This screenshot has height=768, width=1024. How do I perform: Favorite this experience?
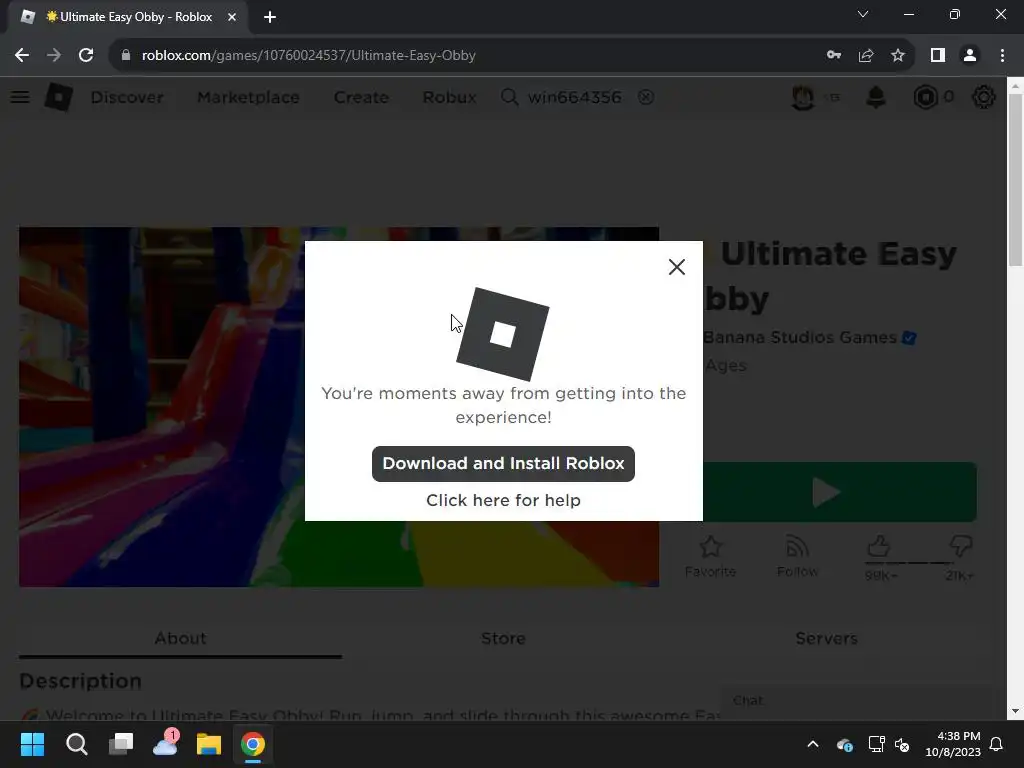(711, 556)
